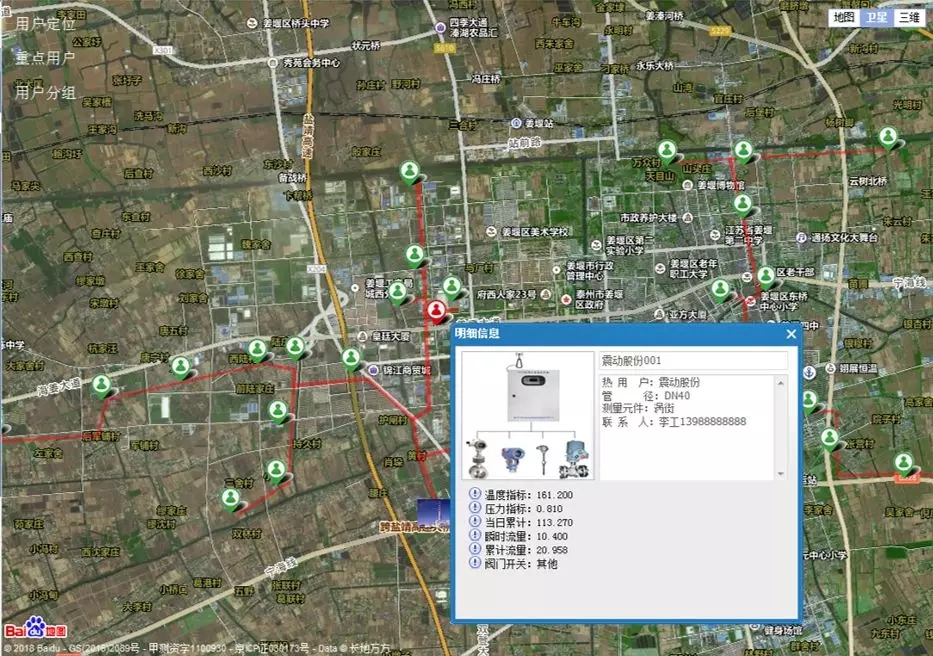Switch map to 地图 view

coord(844,17)
